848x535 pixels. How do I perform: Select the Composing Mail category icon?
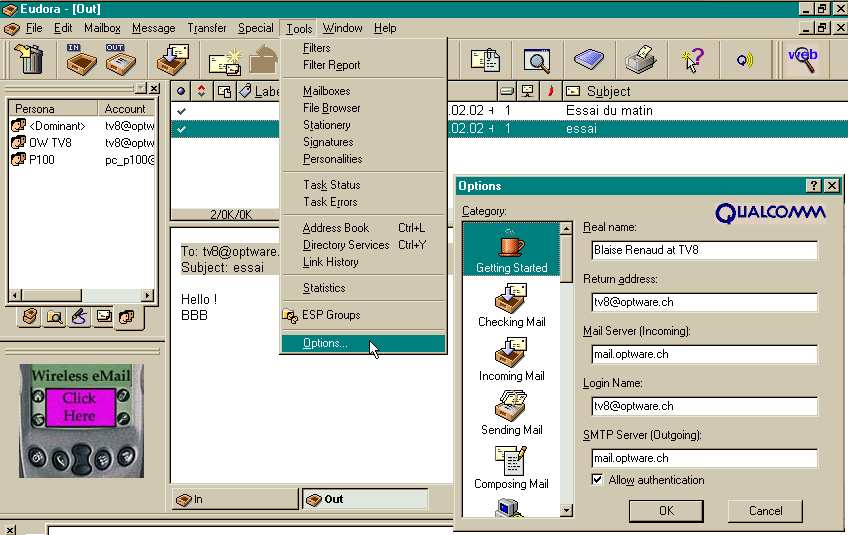point(511,468)
